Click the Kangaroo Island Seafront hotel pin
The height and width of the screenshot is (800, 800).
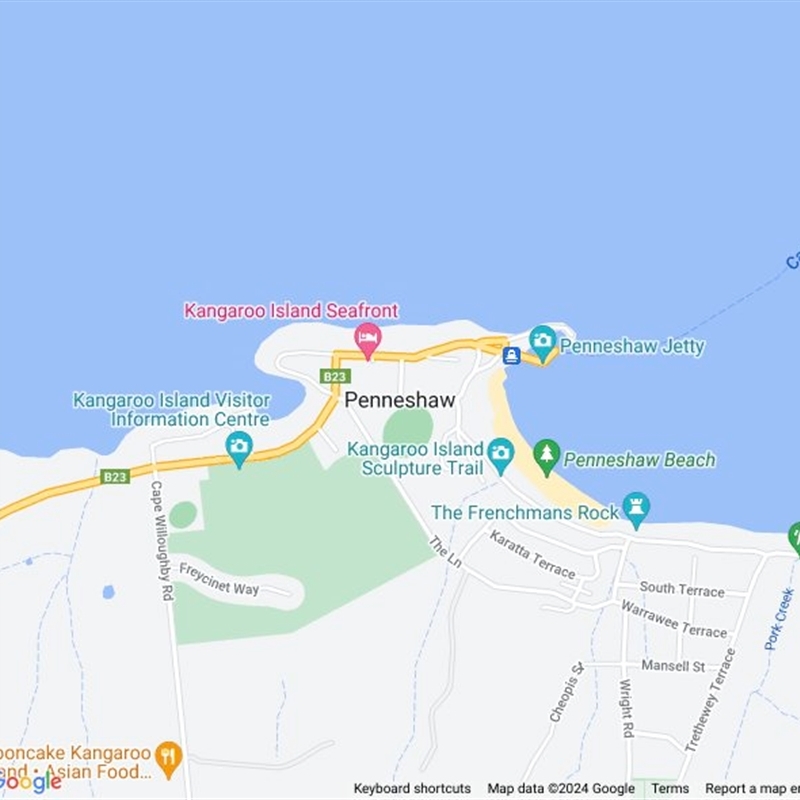point(368,341)
